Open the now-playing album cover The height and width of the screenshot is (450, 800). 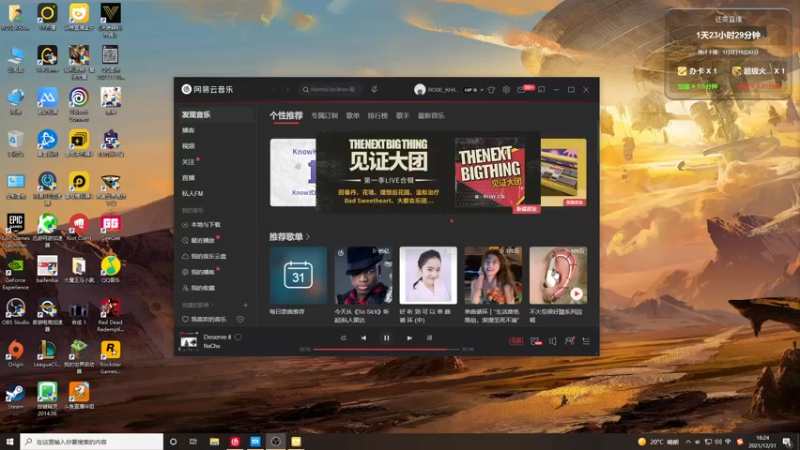click(188, 341)
